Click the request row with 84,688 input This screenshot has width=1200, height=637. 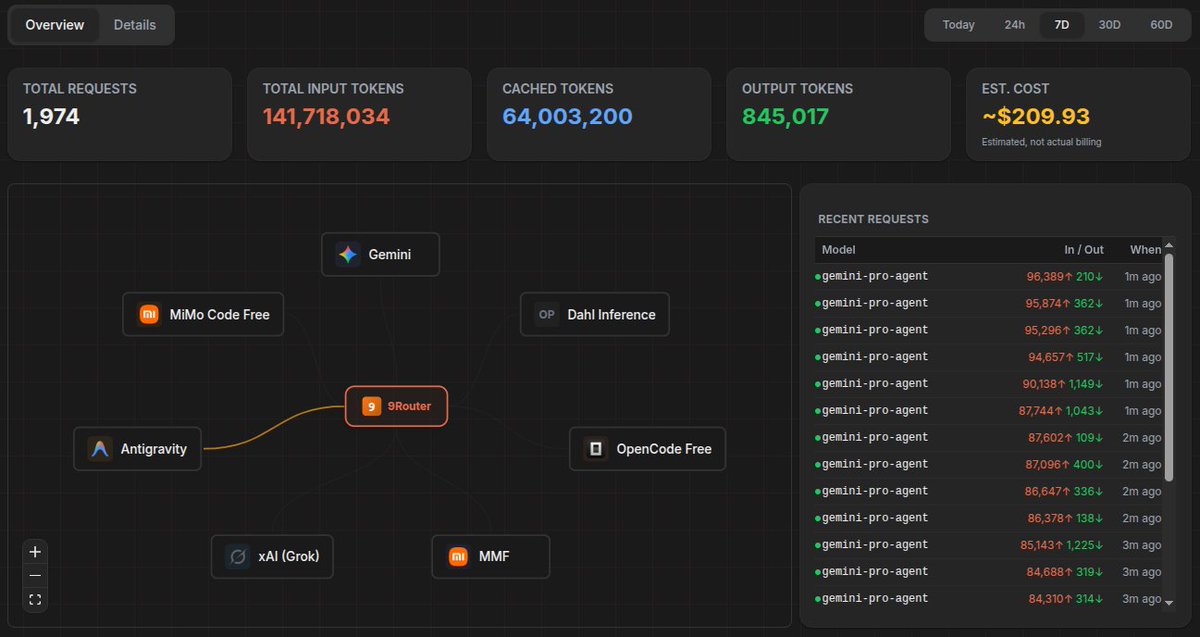click(989, 572)
